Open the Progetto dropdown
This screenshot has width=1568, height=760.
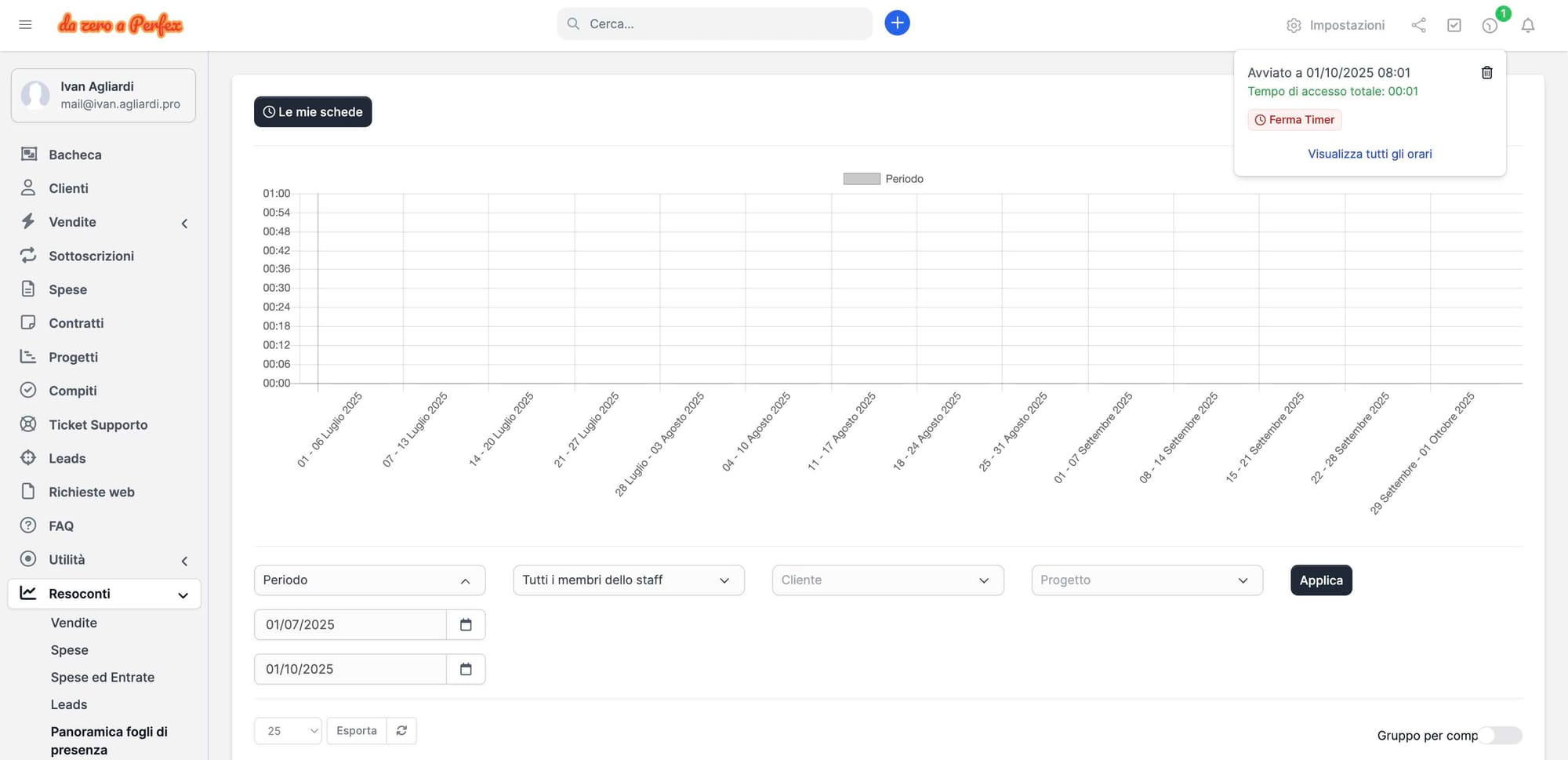(x=1146, y=580)
